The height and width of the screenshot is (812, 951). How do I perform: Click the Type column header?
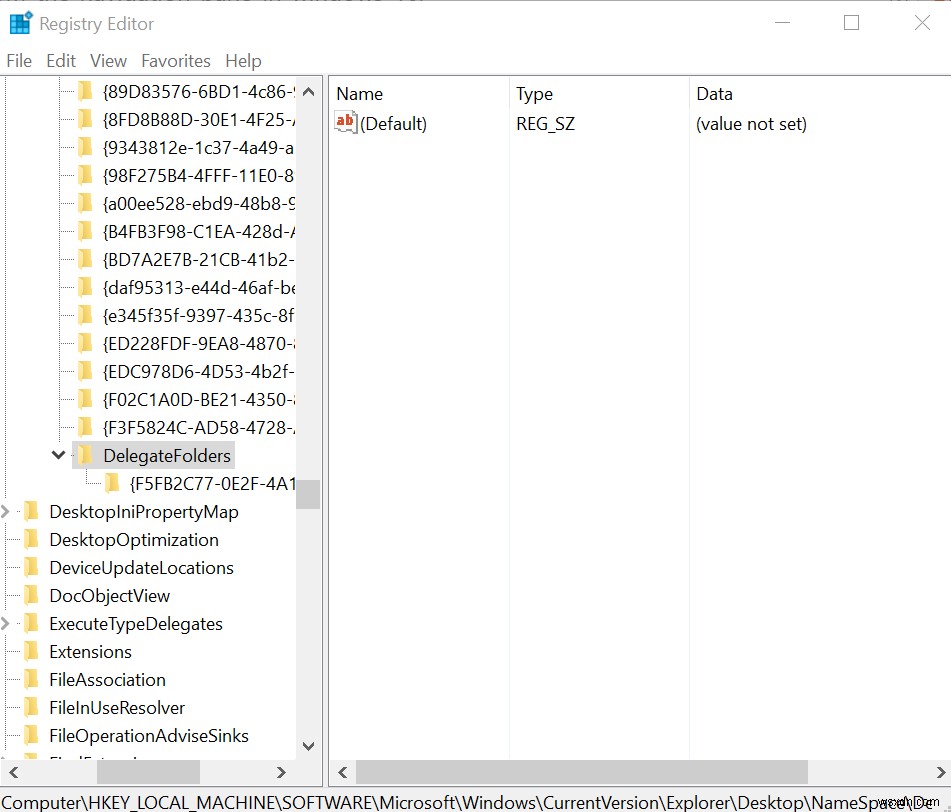pyautogui.click(x=534, y=93)
